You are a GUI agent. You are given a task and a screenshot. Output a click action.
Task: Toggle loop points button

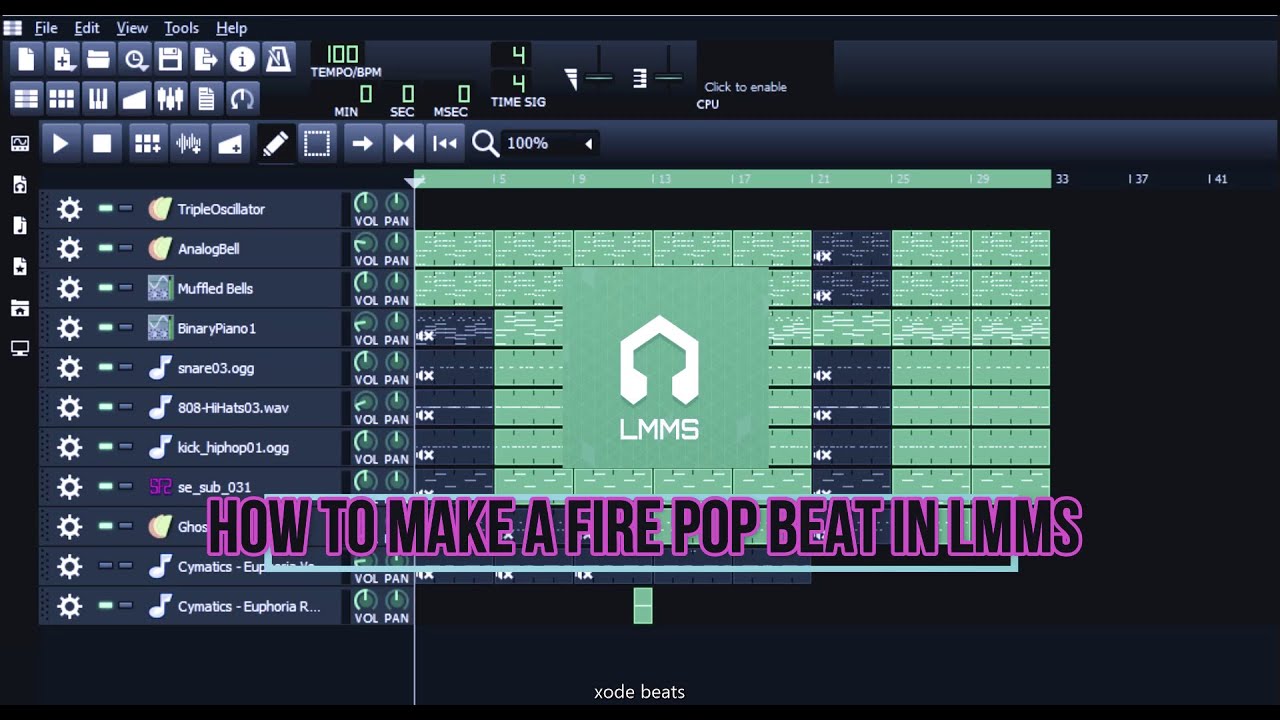point(404,144)
